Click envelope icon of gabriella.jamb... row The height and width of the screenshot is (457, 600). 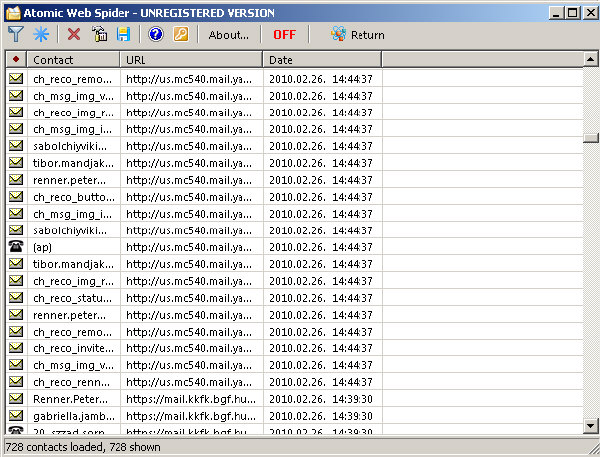(x=16, y=415)
